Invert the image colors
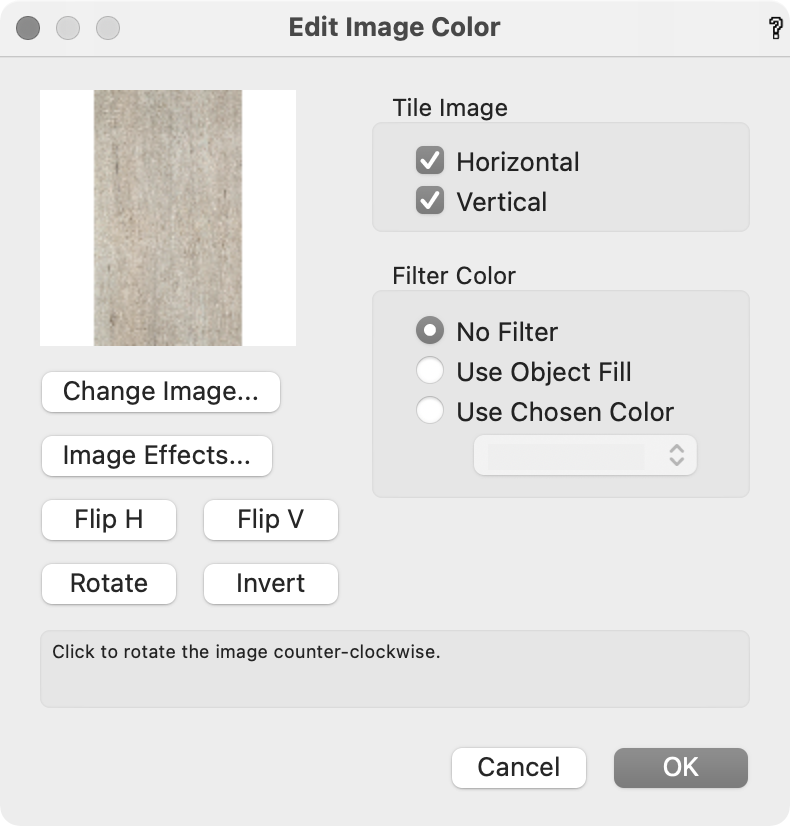 [x=271, y=584]
